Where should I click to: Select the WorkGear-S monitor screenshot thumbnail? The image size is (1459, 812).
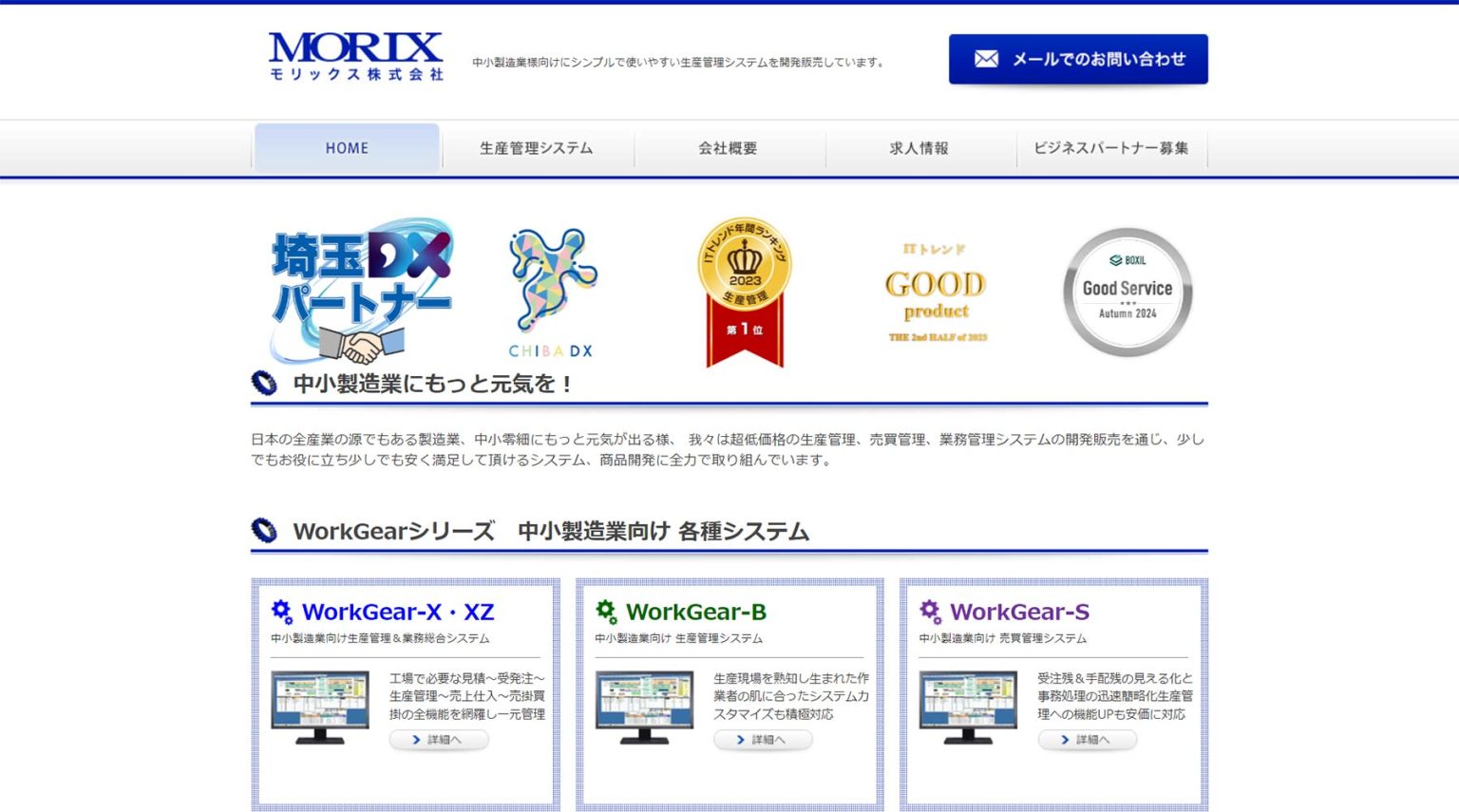[968, 703]
